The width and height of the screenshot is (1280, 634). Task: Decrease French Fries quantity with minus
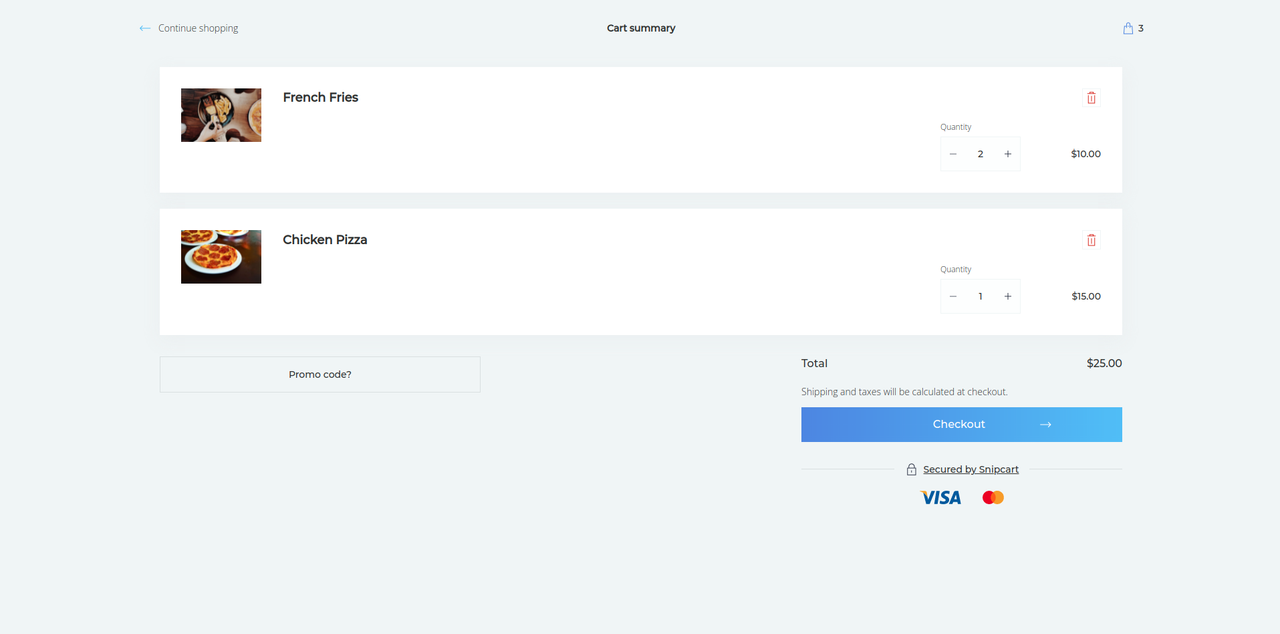click(953, 154)
